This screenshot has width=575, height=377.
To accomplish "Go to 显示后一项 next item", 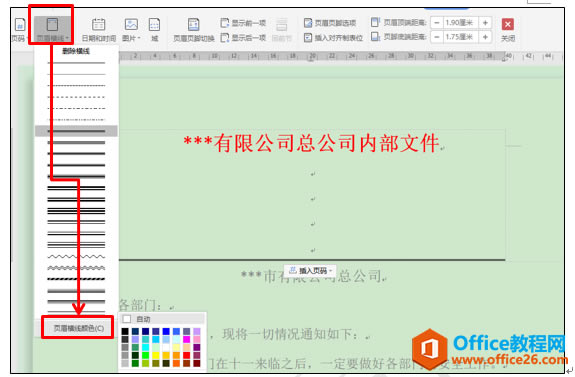I will pyautogui.click(x=243, y=37).
